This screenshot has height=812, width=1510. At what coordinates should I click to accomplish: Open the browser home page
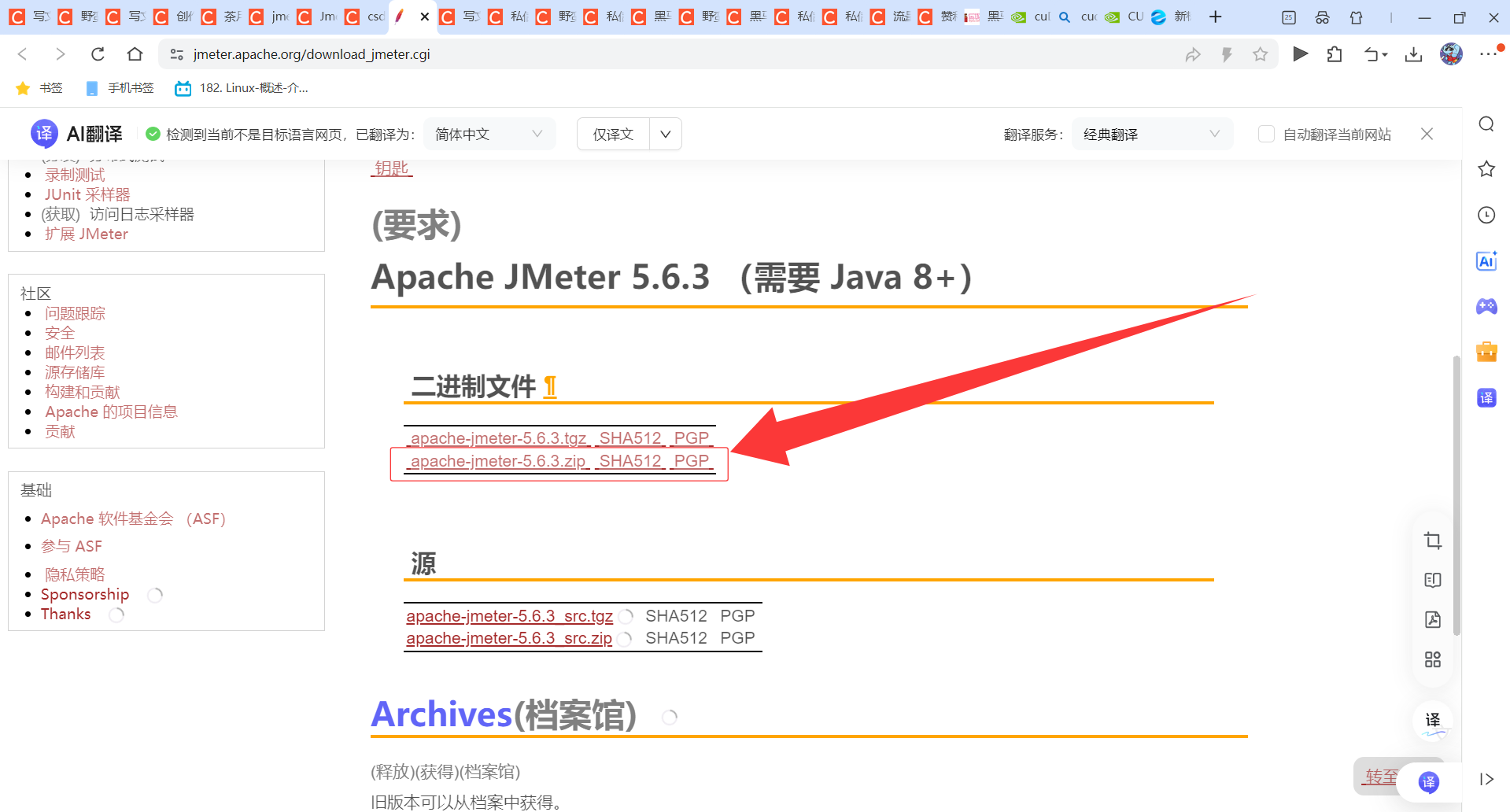(x=135, y=54)
